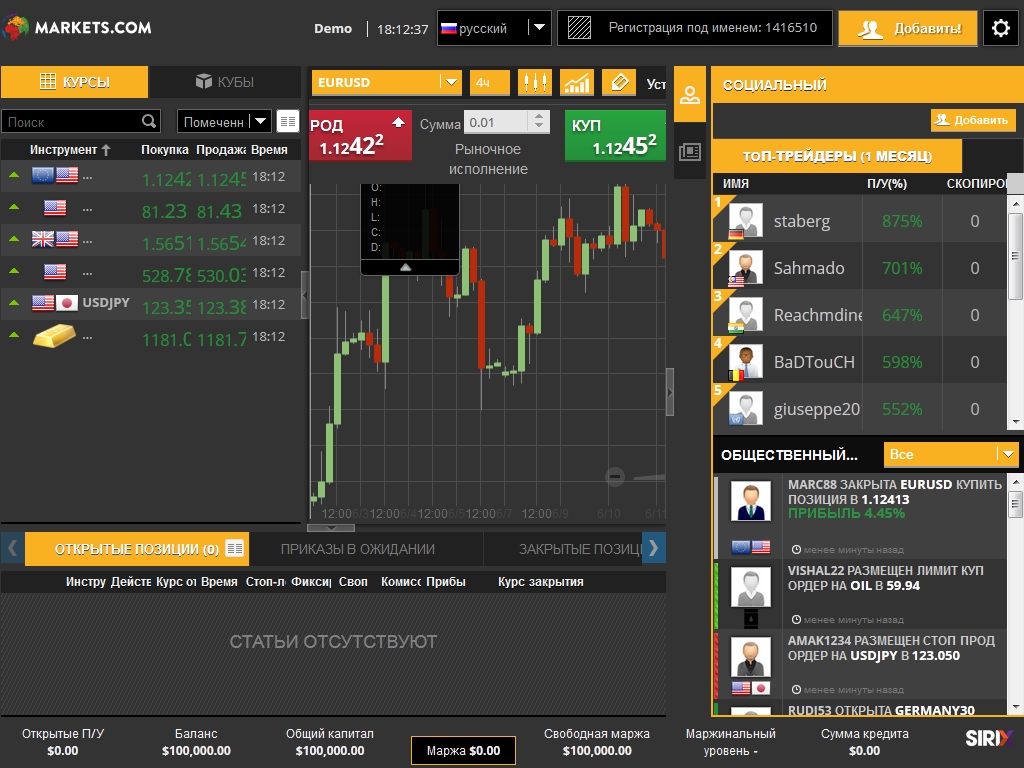Viewport: 1024px width, 768px height.
Task: Open chart indicators icon
Action: click(576, 83)
